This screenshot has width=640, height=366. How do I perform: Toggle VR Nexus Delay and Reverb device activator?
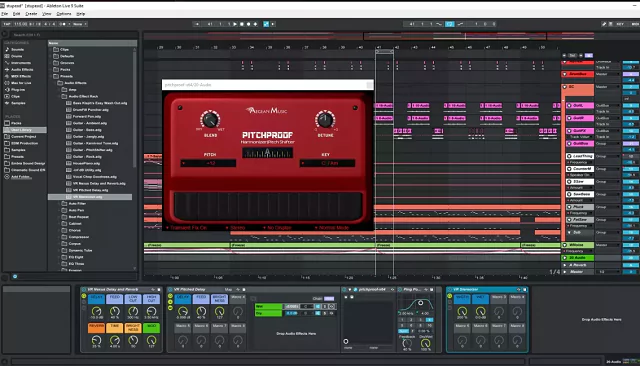point(84,290)
